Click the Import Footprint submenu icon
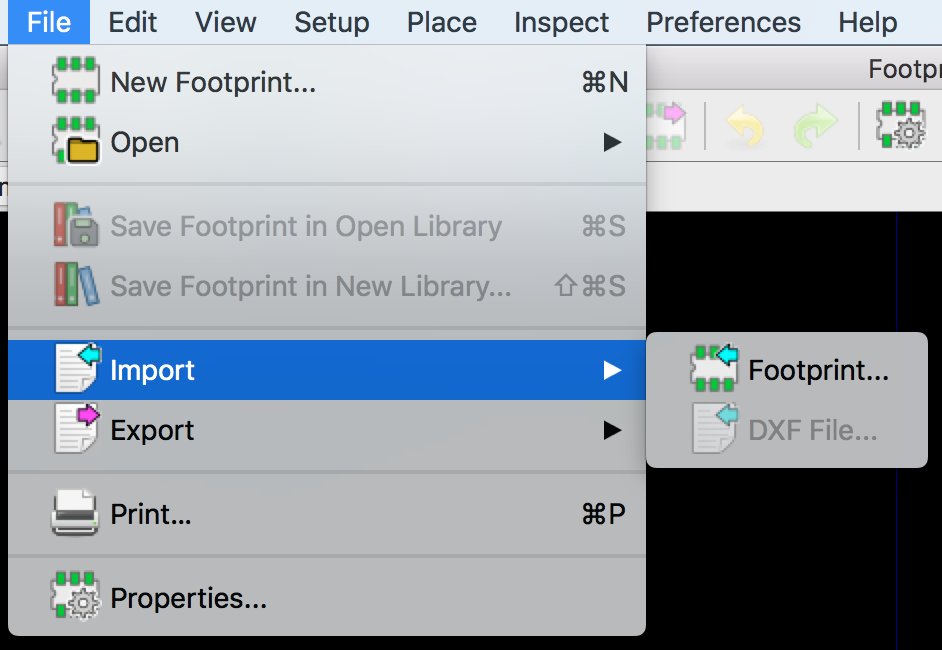Screen dimensions: 942x650 pyautogui.click(x=714, y=370)
